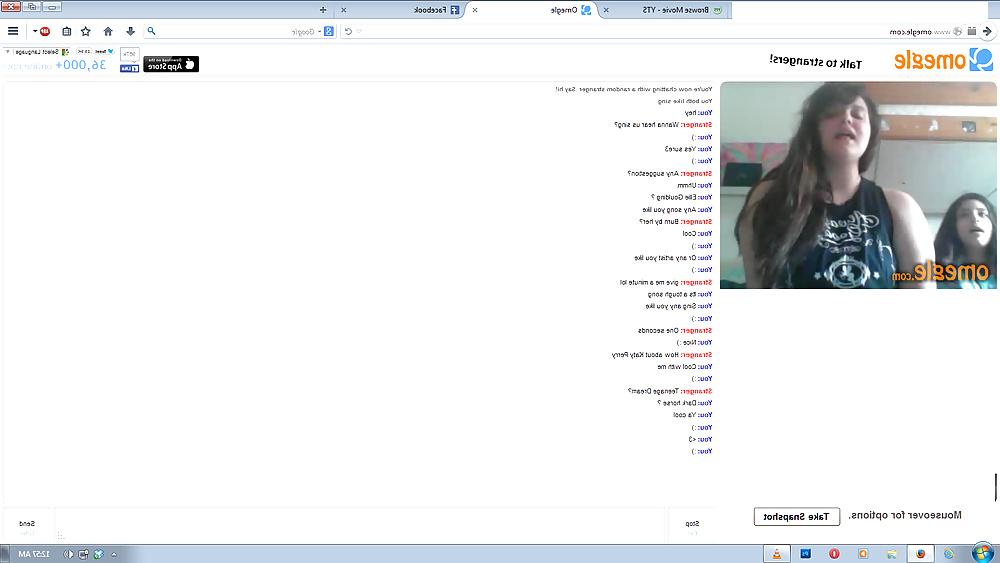
Task: Reload the page with the refresh icon
Action: [348, 31]
